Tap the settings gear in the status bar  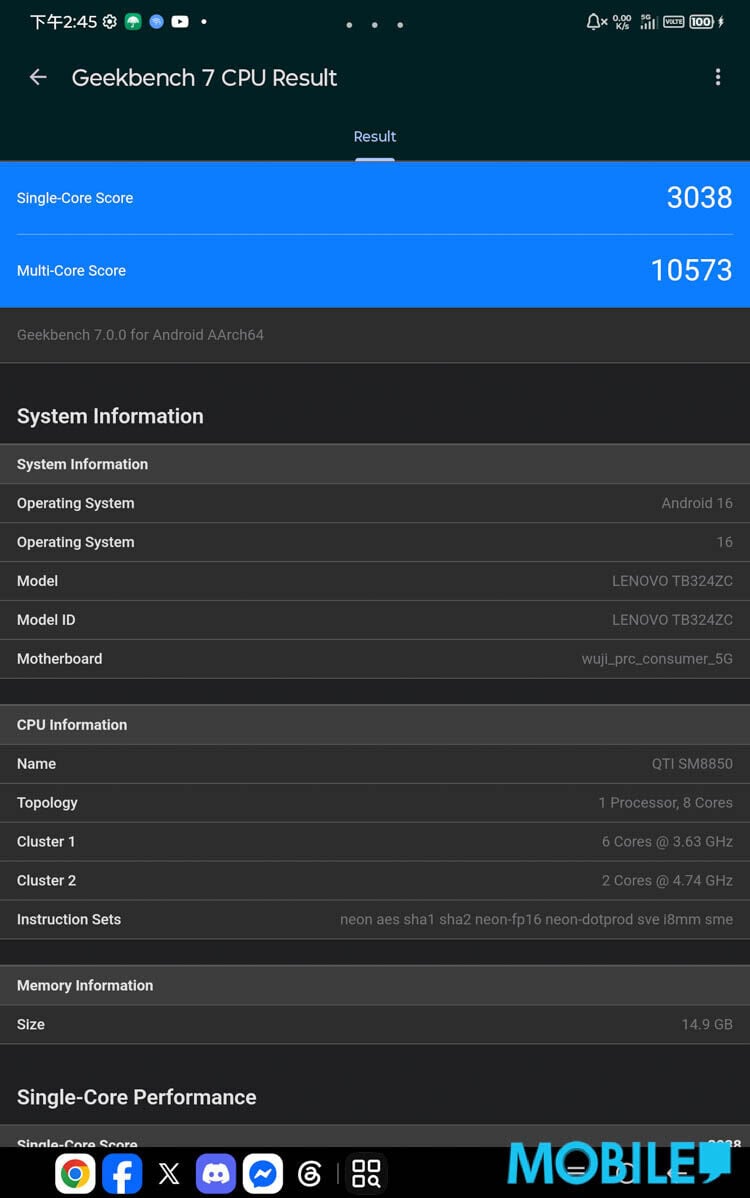pos(110,21)
